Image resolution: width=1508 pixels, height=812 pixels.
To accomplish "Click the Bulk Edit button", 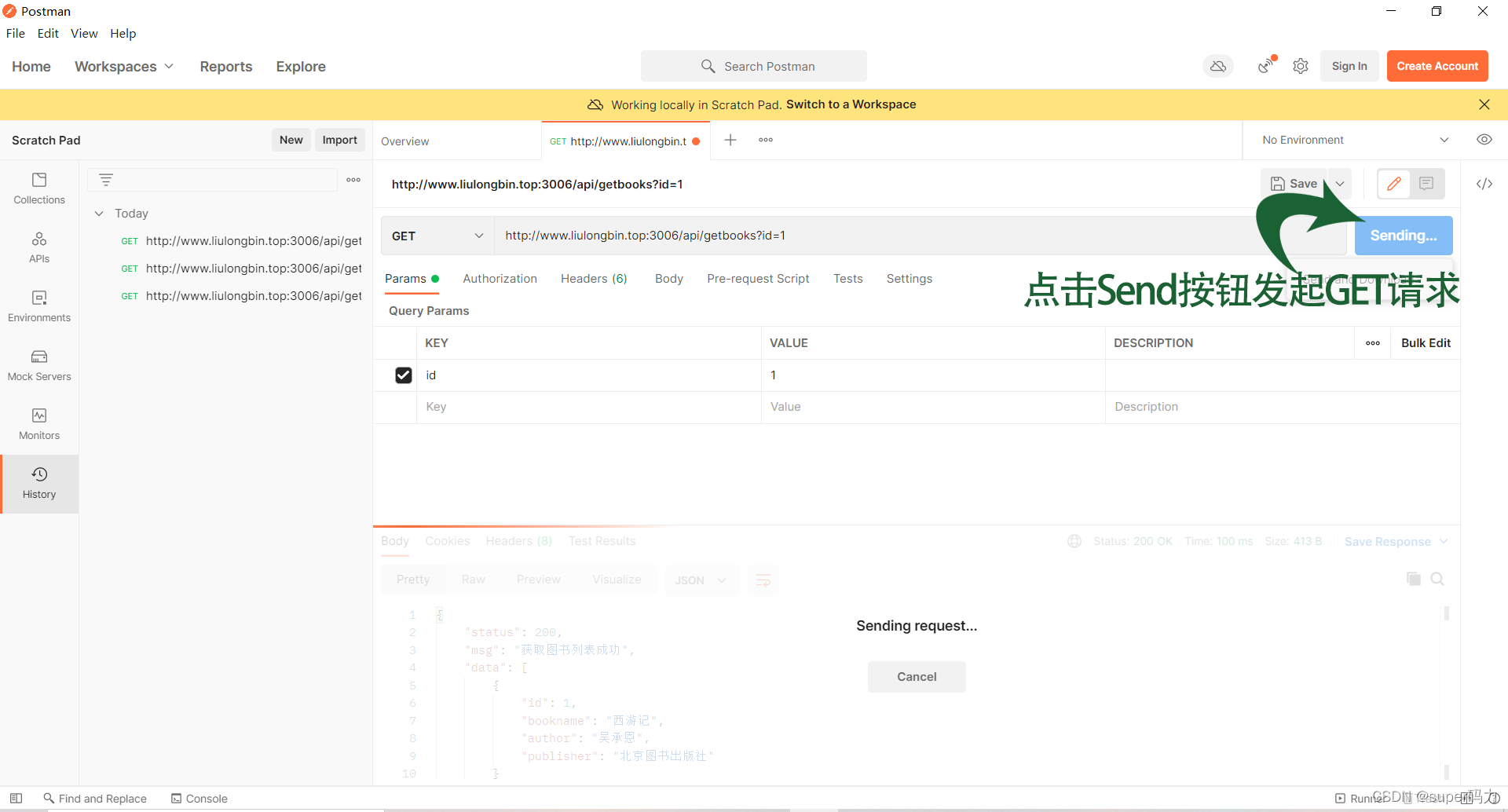I will 1426,343.
